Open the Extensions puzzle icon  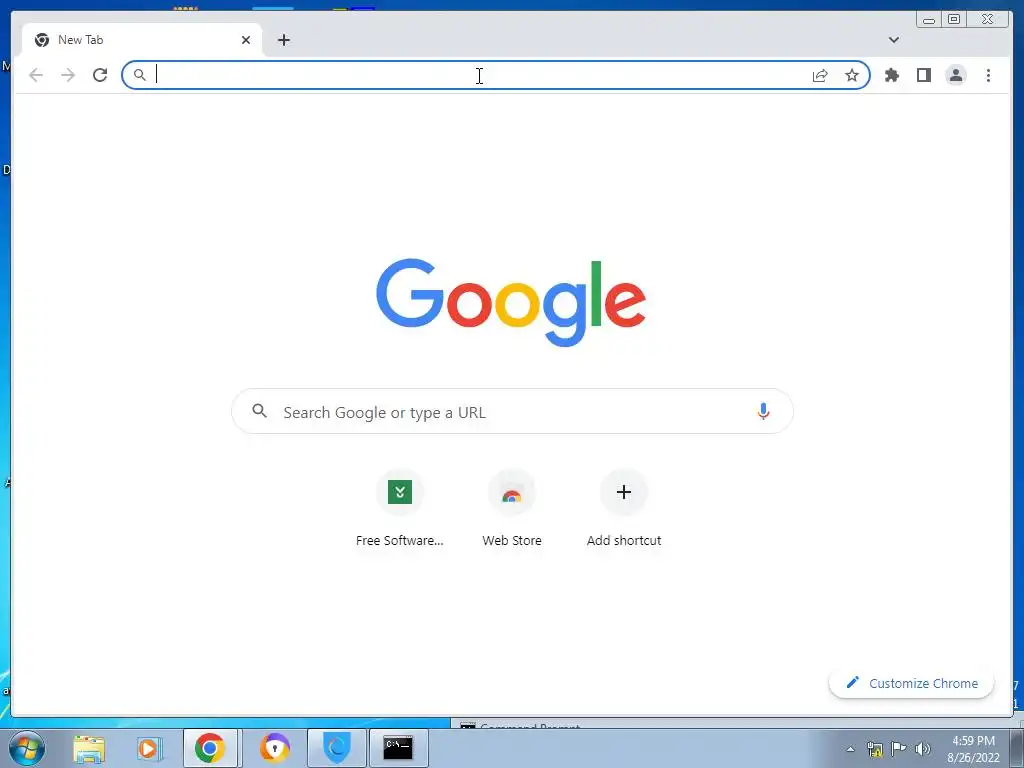(x=891, y=75)
